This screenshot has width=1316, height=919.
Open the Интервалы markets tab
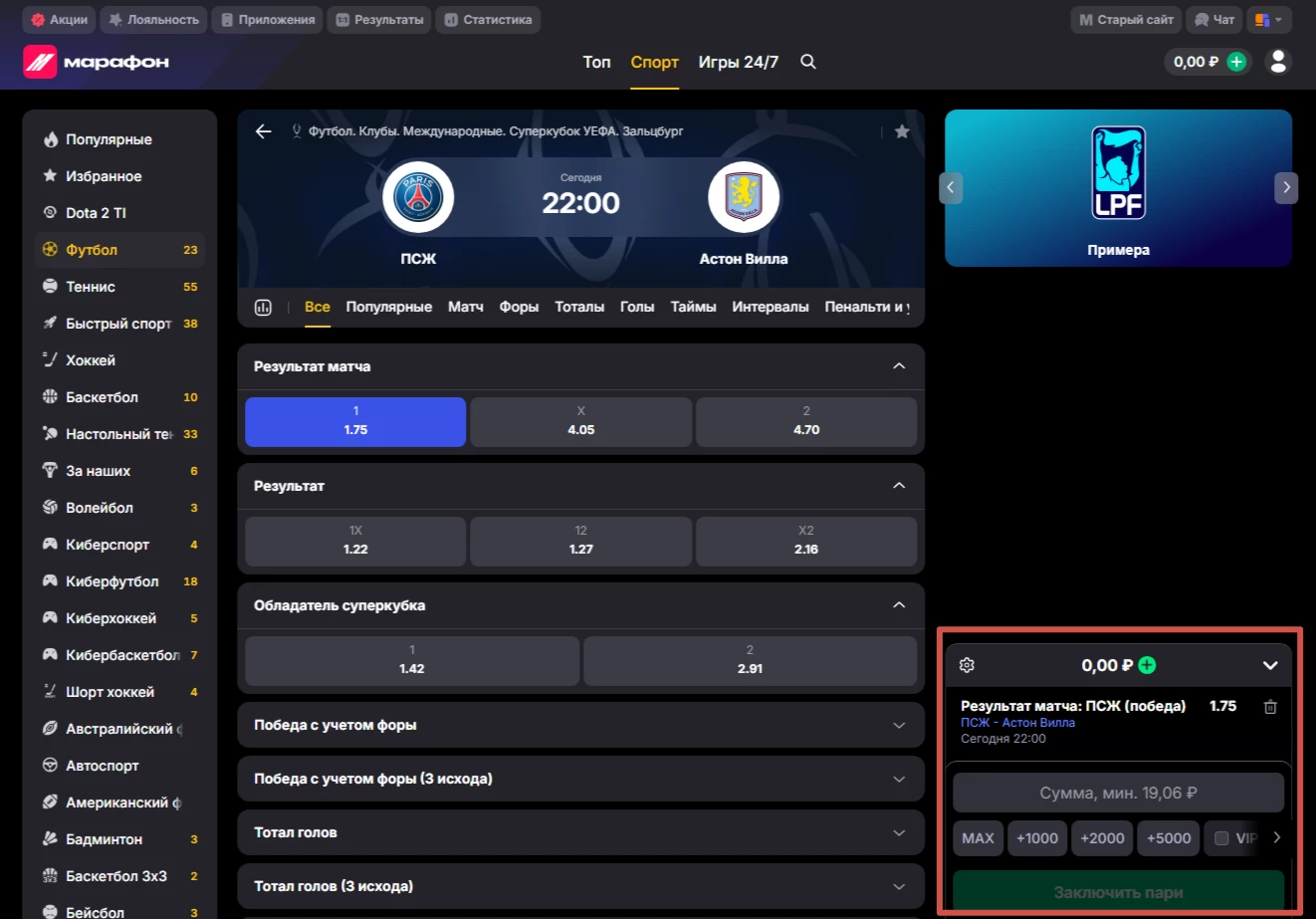(x=770, y=307)
